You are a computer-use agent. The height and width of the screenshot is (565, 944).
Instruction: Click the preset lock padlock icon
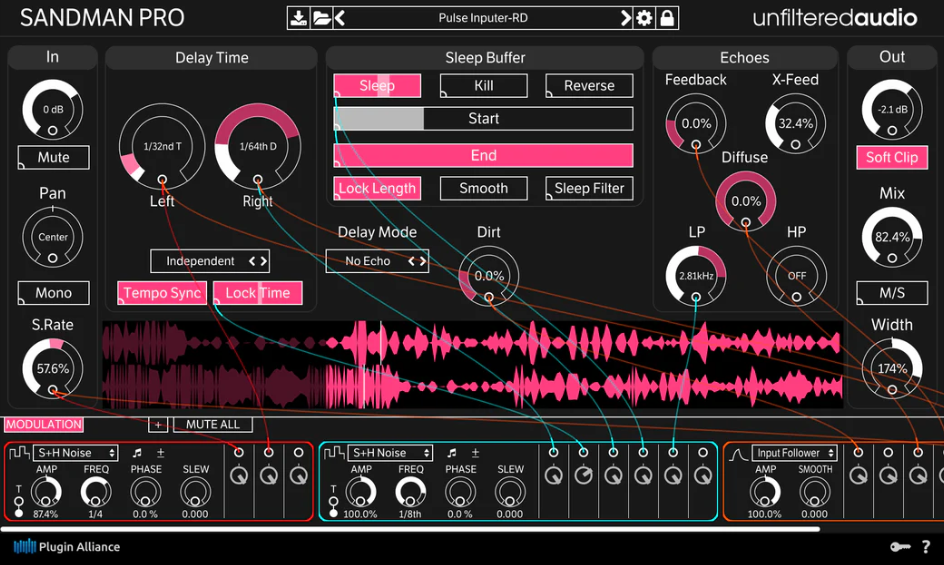pos(667,18)
